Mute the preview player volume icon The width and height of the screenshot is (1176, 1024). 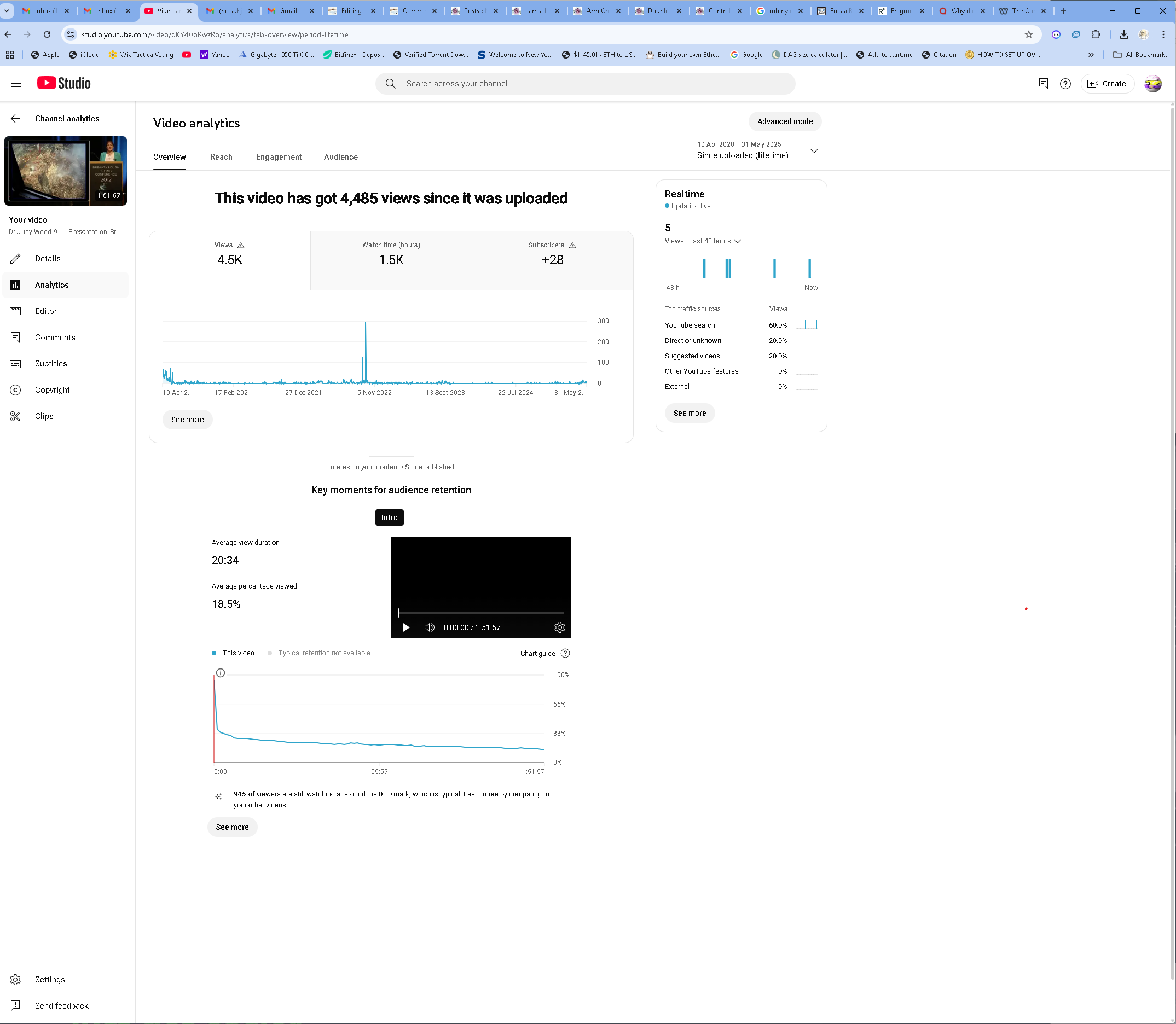tap(430, 627)
